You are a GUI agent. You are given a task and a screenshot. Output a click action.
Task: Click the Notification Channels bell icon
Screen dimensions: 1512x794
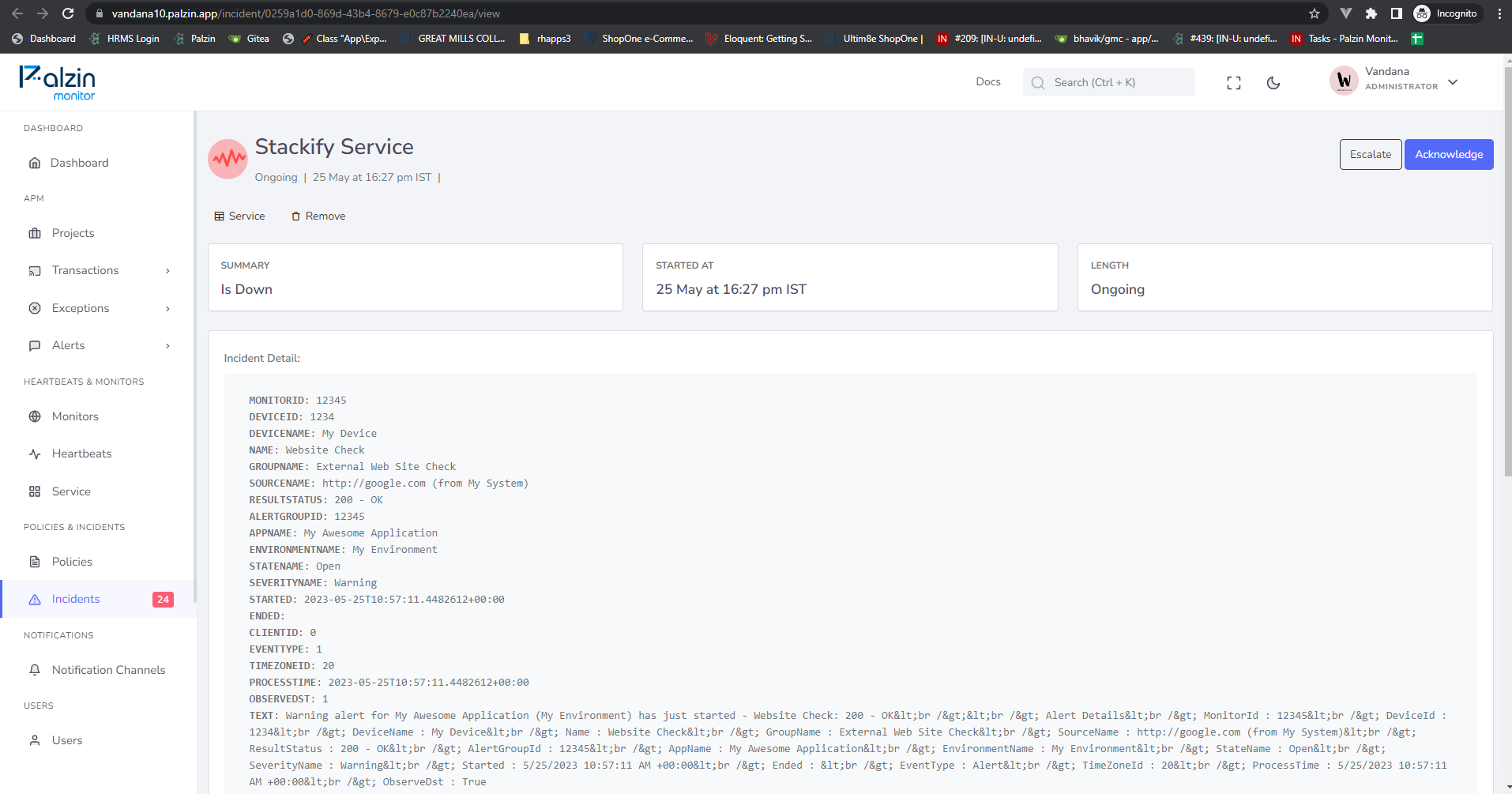pyautogui.click(x=35, y=670)
